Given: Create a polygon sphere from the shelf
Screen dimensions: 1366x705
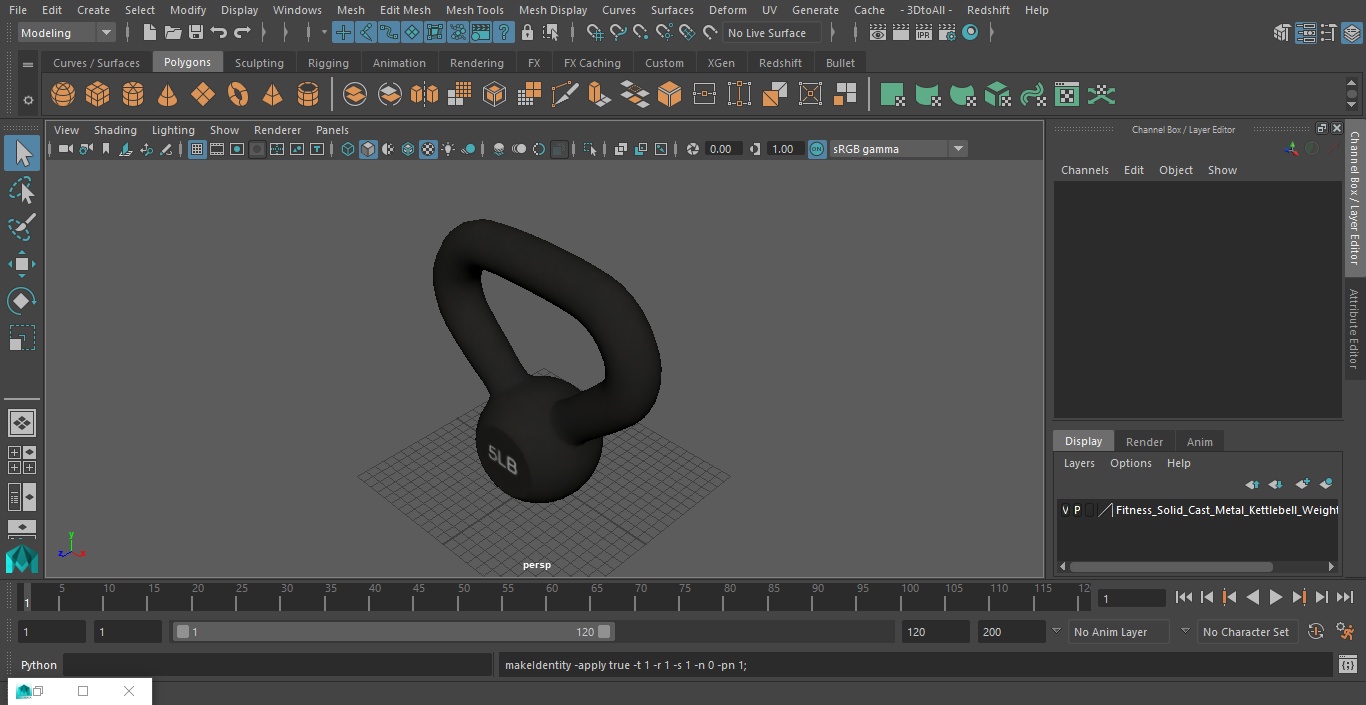Looking at the screenshot, I should (63, 95).
